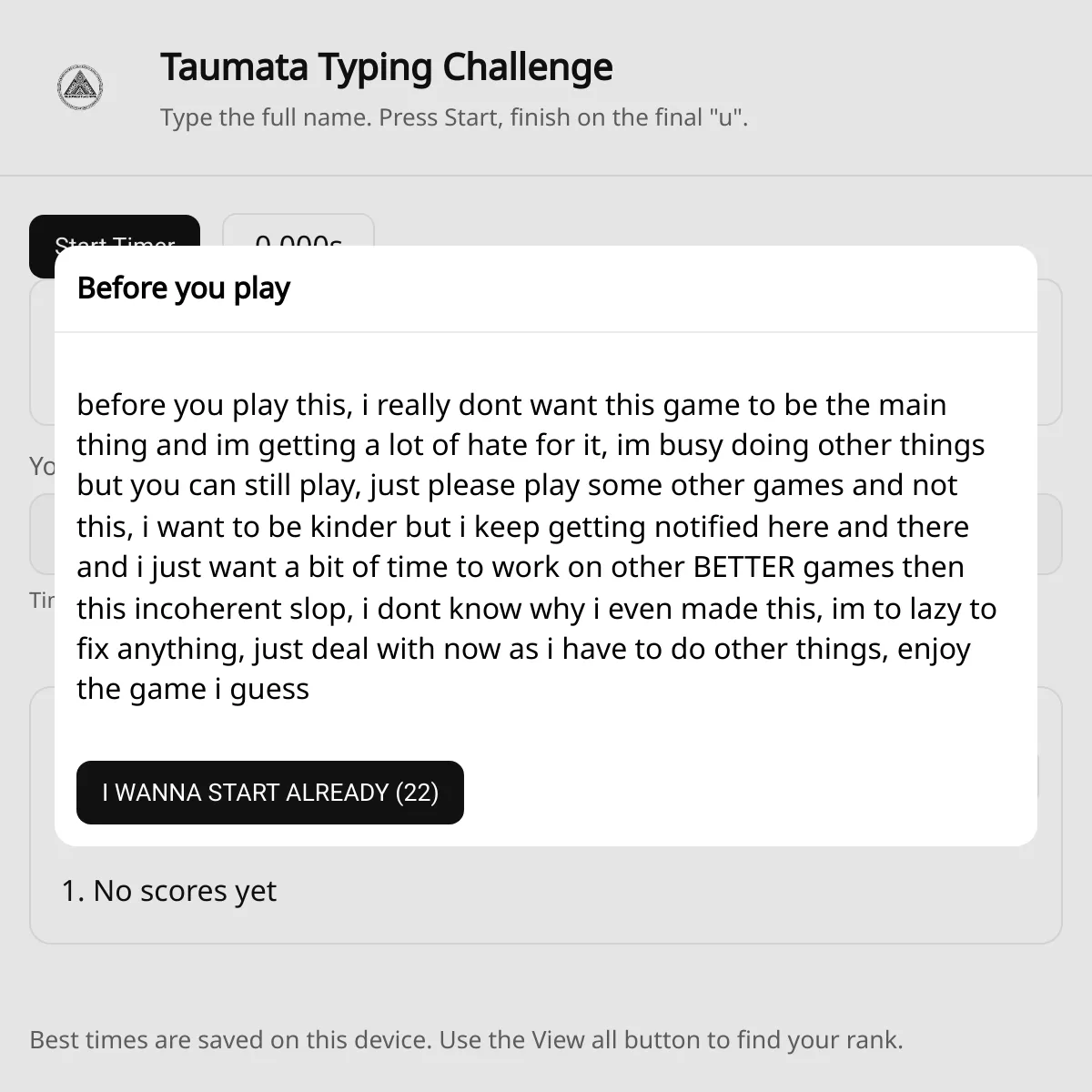Click the "Before you play" dialog heading
This screenshot has width=1092, height=1092.
click(x=184, y=288)
